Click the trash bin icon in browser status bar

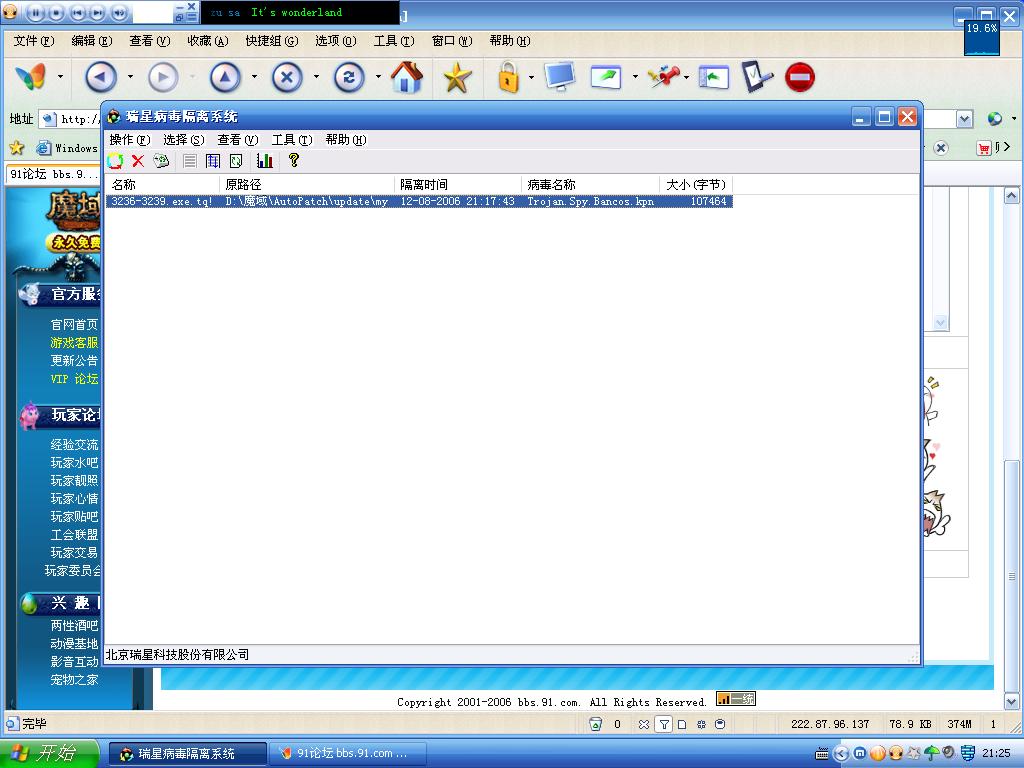point(596,724)
